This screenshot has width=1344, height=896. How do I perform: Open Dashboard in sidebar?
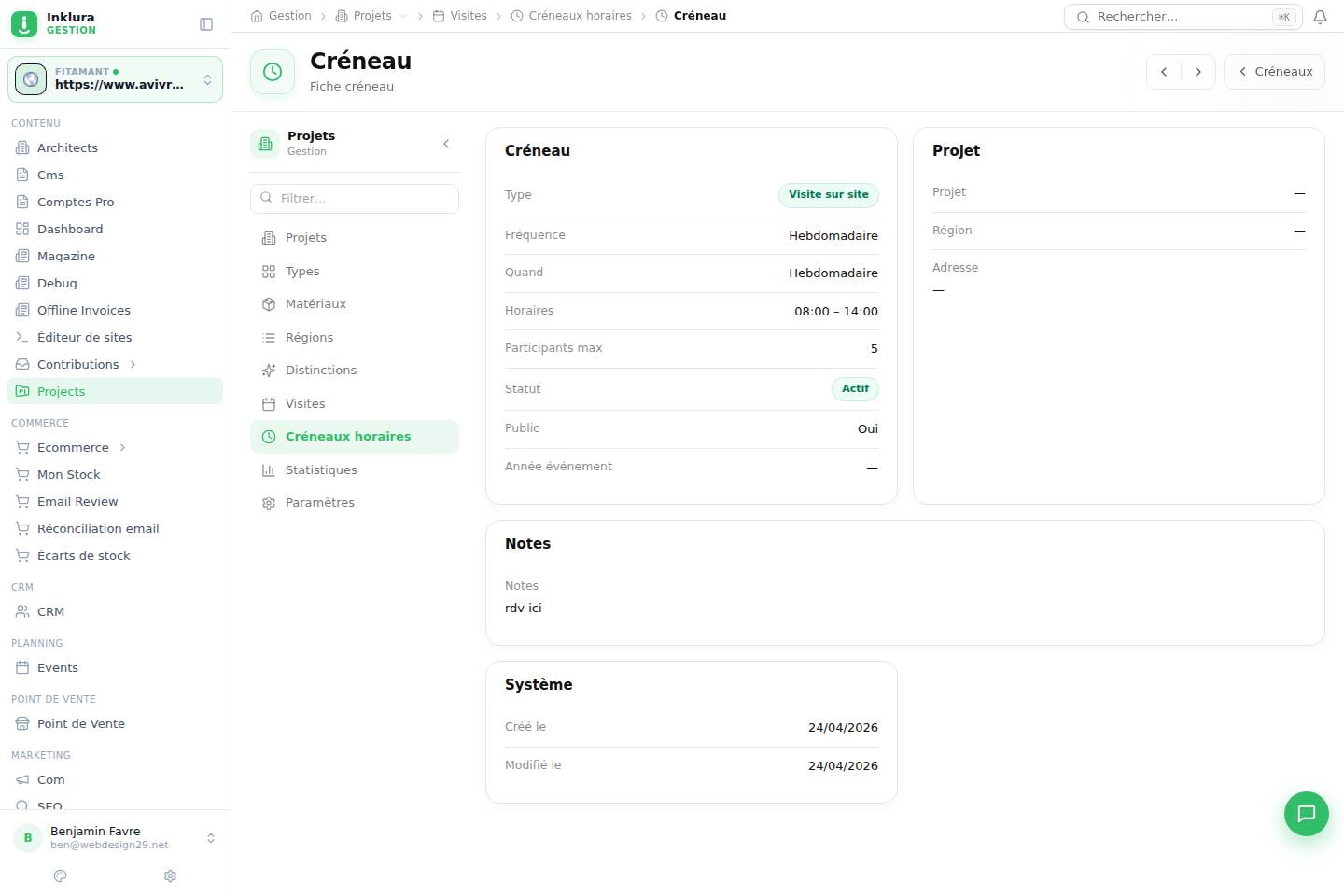point(115,229)
